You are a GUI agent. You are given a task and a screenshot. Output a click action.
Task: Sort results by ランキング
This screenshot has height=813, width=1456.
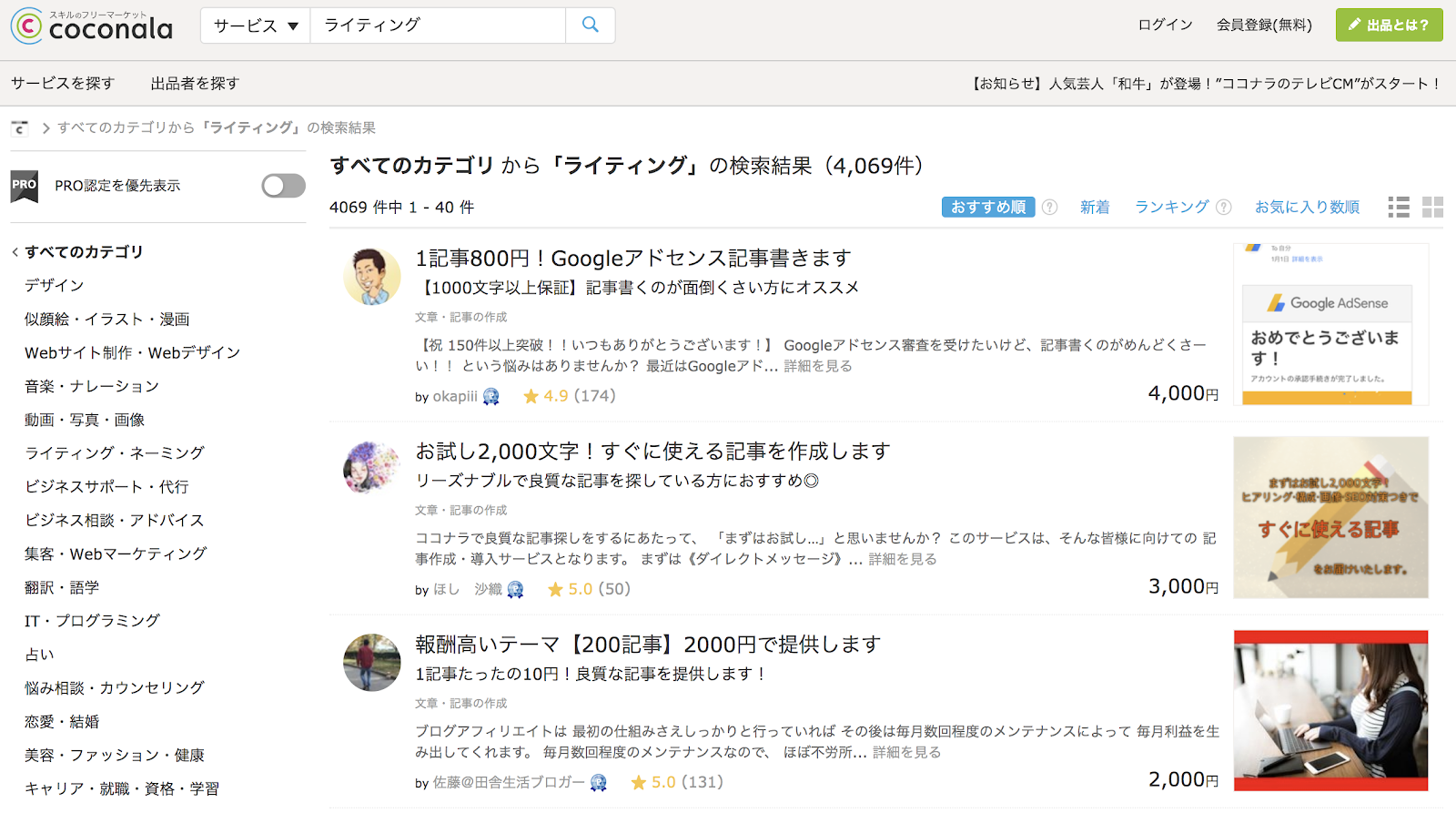point(1171,208)
